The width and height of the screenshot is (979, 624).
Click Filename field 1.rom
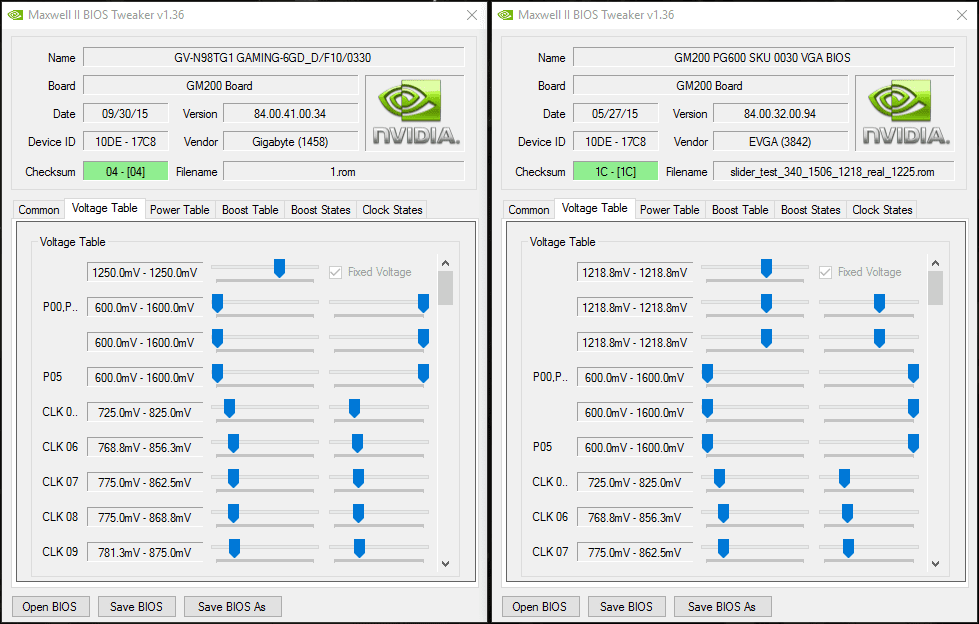click(x=343, y=171)
